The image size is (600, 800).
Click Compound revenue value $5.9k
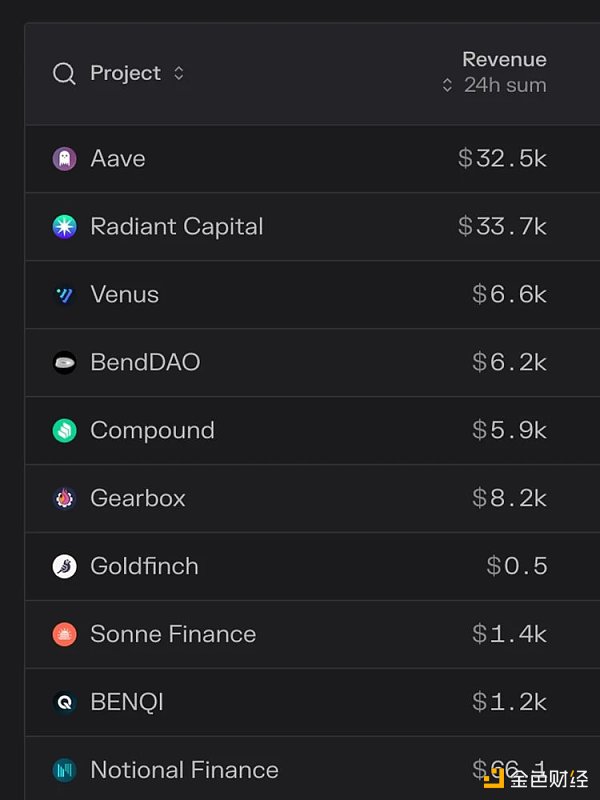pyautogui.click(x=509, y=431)
